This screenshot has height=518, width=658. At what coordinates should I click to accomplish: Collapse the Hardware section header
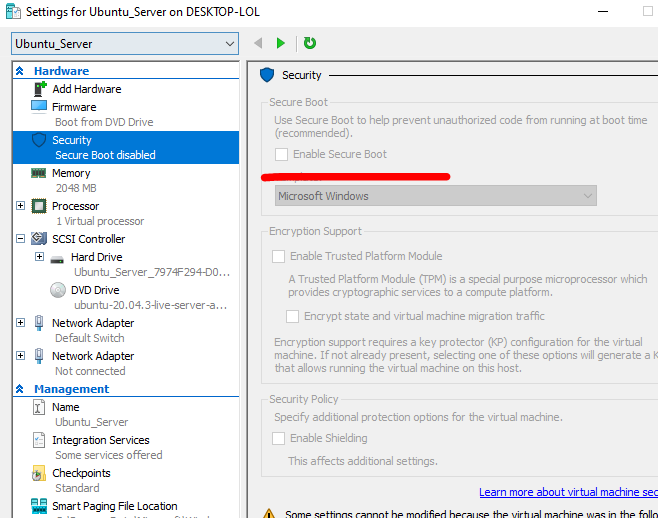pos(19,71)
